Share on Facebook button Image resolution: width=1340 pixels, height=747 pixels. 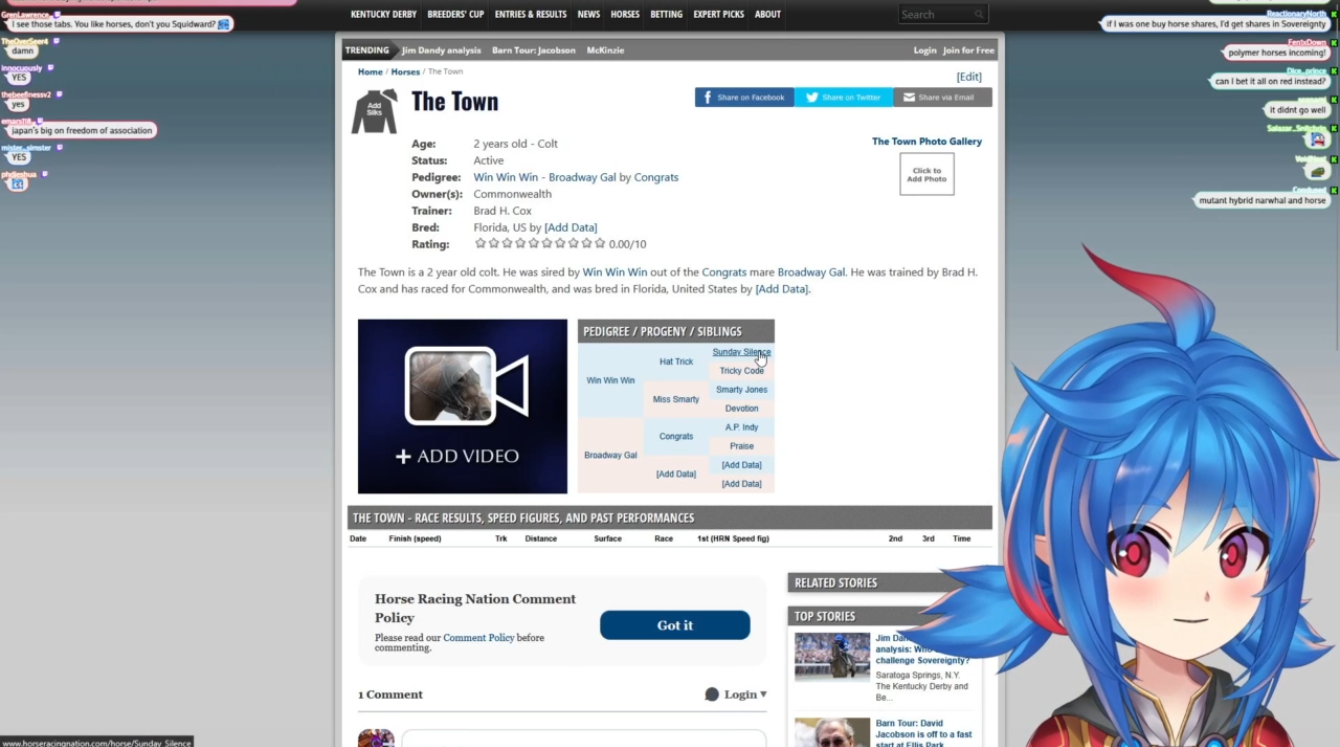tap(744, 97)
